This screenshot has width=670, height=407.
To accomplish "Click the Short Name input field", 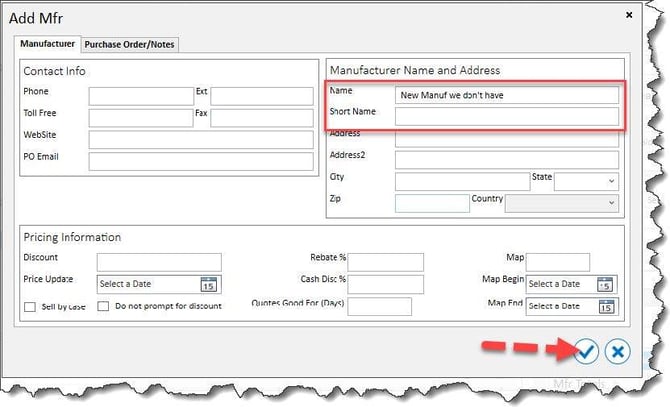I will (506, 117).
